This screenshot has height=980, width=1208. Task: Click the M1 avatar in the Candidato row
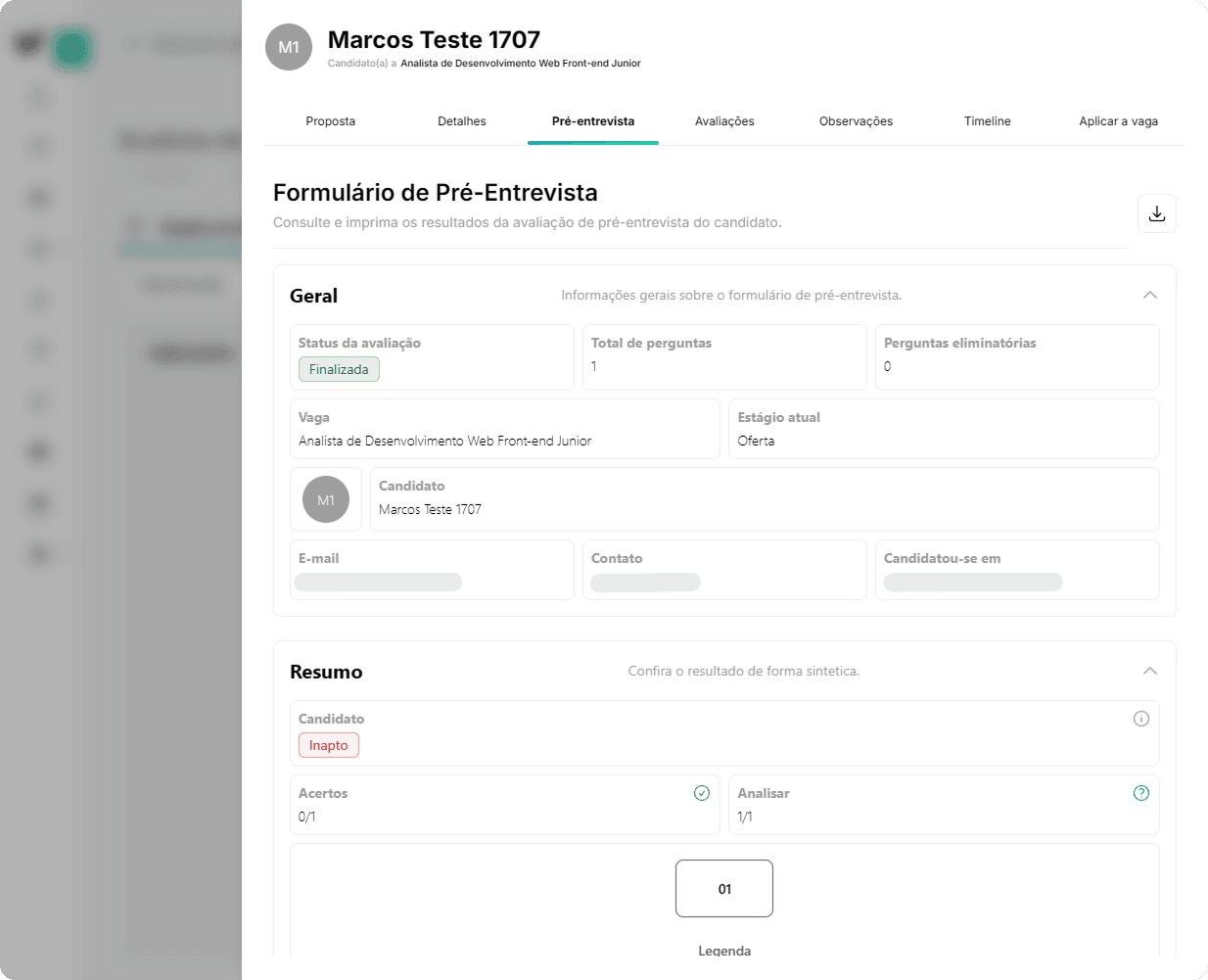326,499
